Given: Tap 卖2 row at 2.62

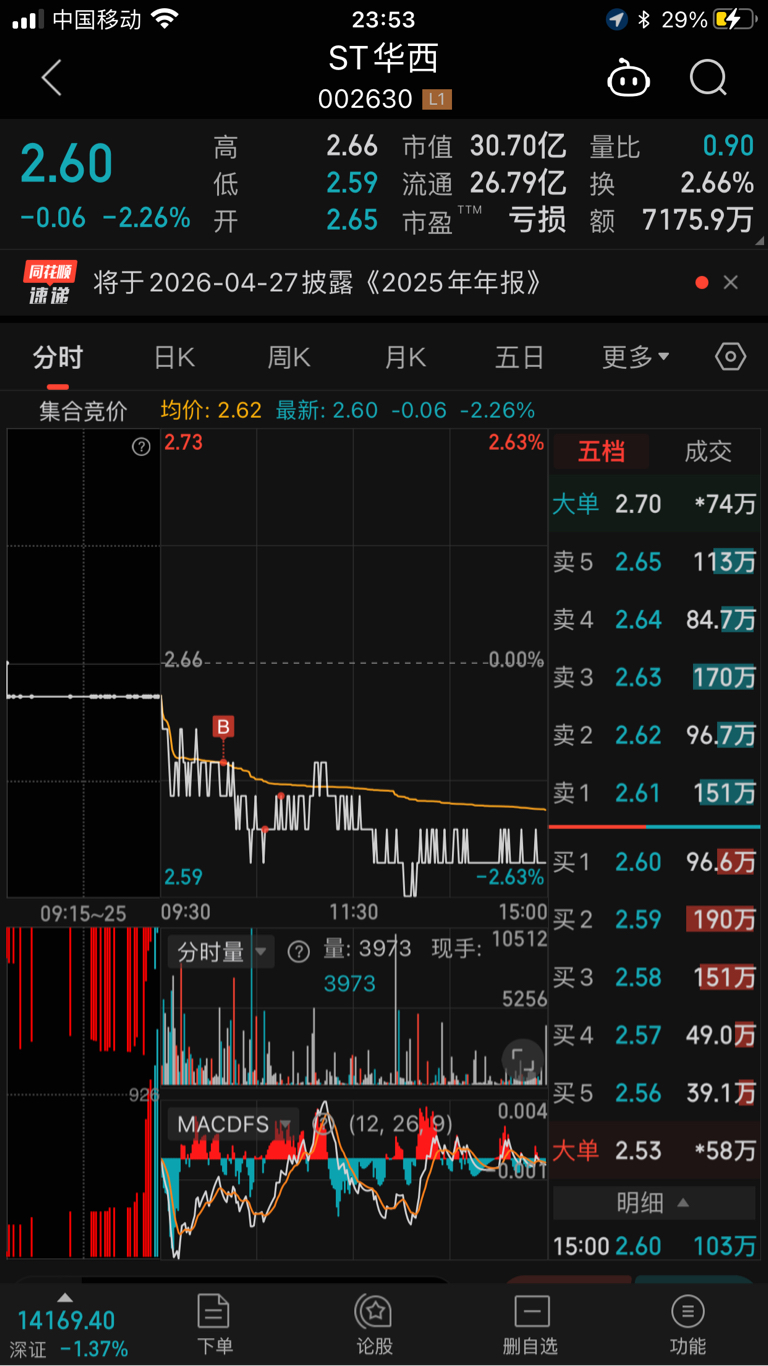Looking at the screenshot, I should (654, 736).
